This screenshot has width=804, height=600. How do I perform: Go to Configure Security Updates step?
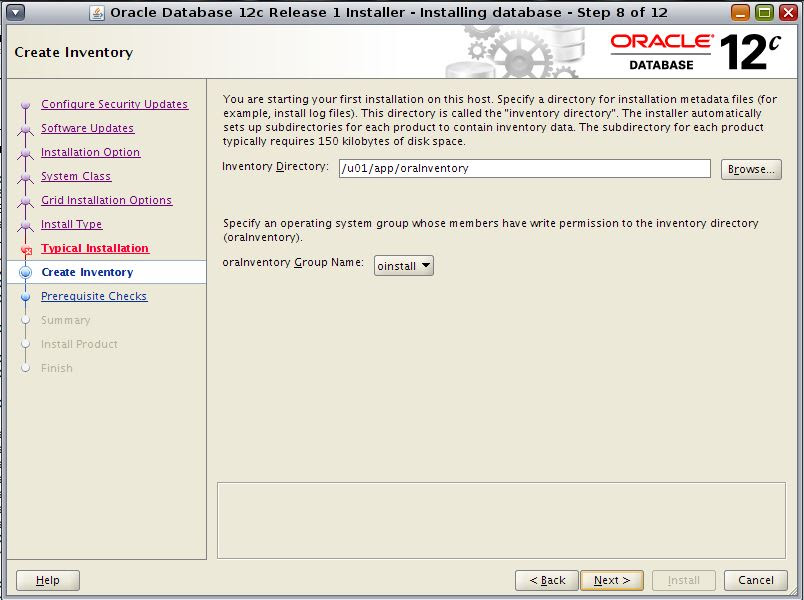[x=114, y=104]
